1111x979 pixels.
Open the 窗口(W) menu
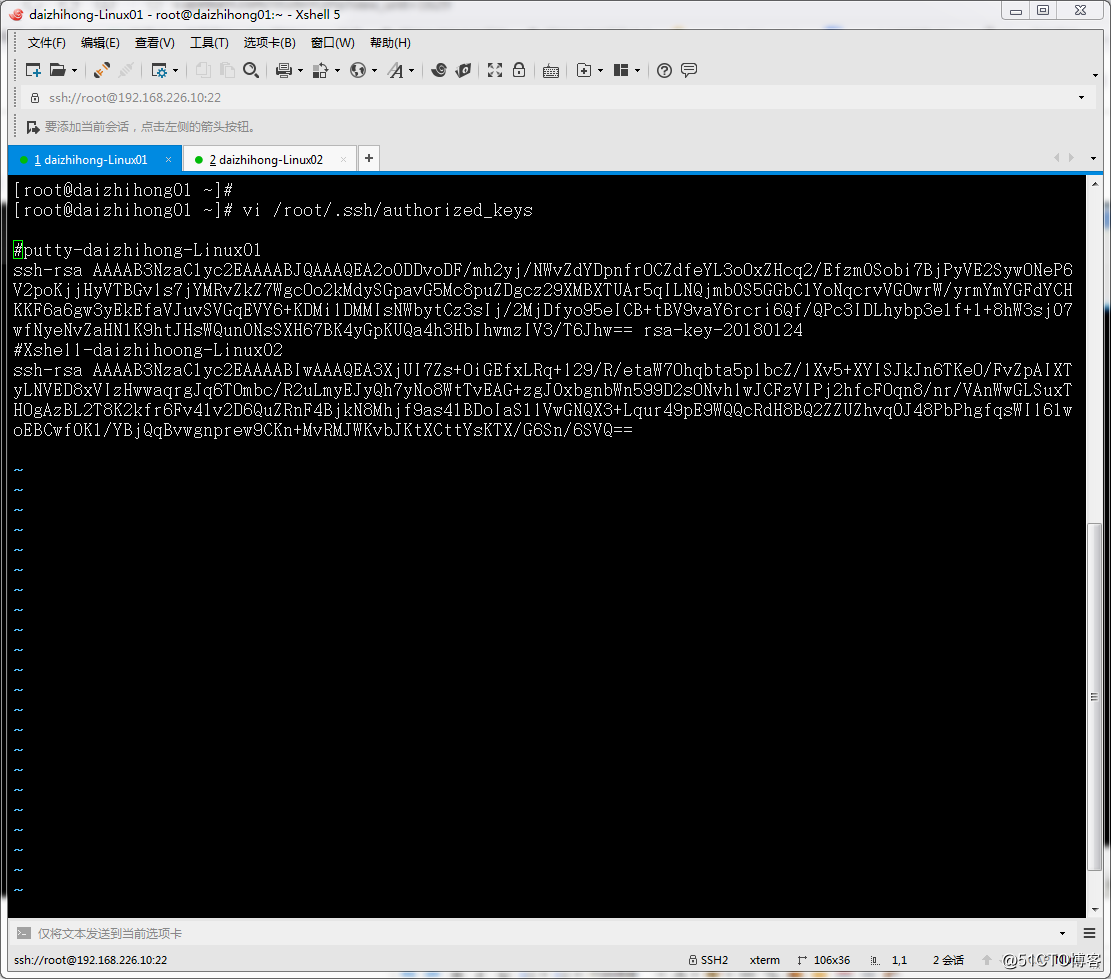point(332,43)
